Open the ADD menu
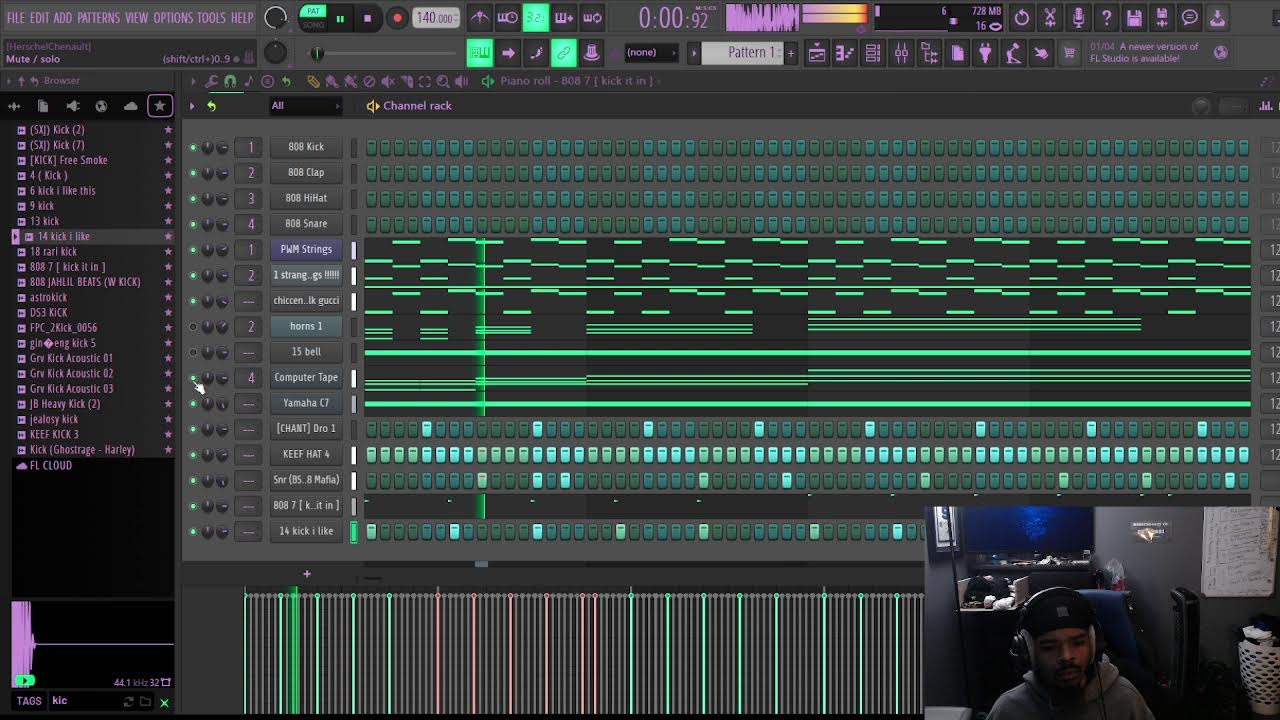The width and height of the screenshot is (1280, 720). pyautogui.click(x=62, y=18)
